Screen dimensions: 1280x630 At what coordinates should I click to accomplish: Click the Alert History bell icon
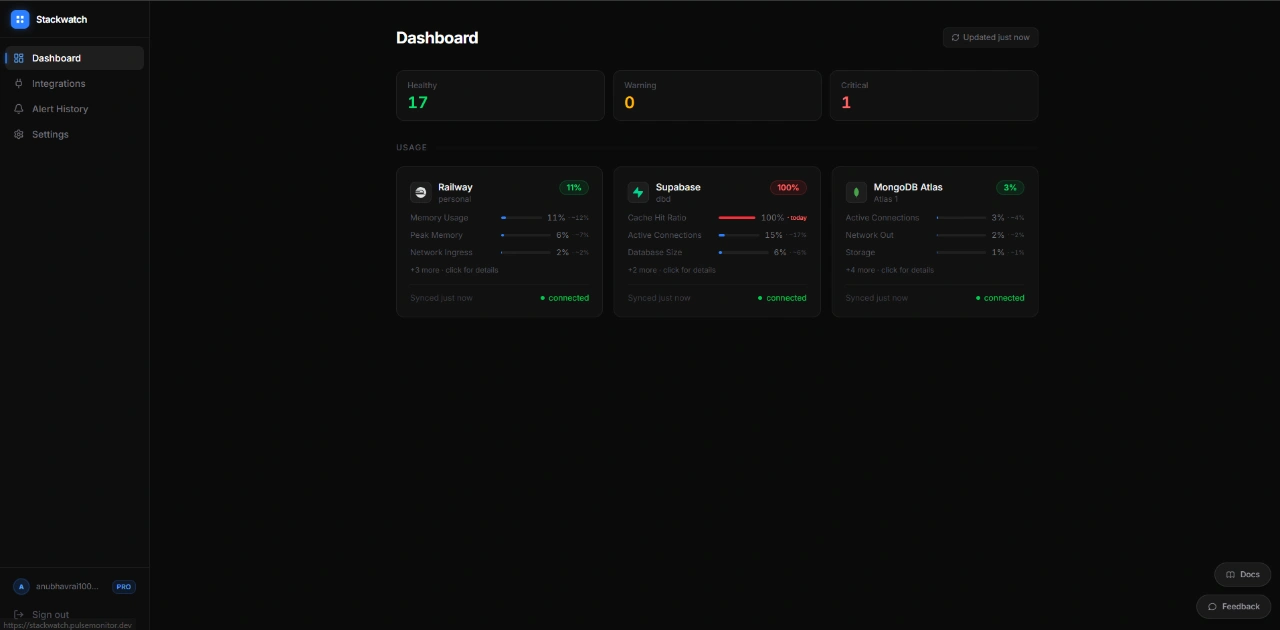19,109
